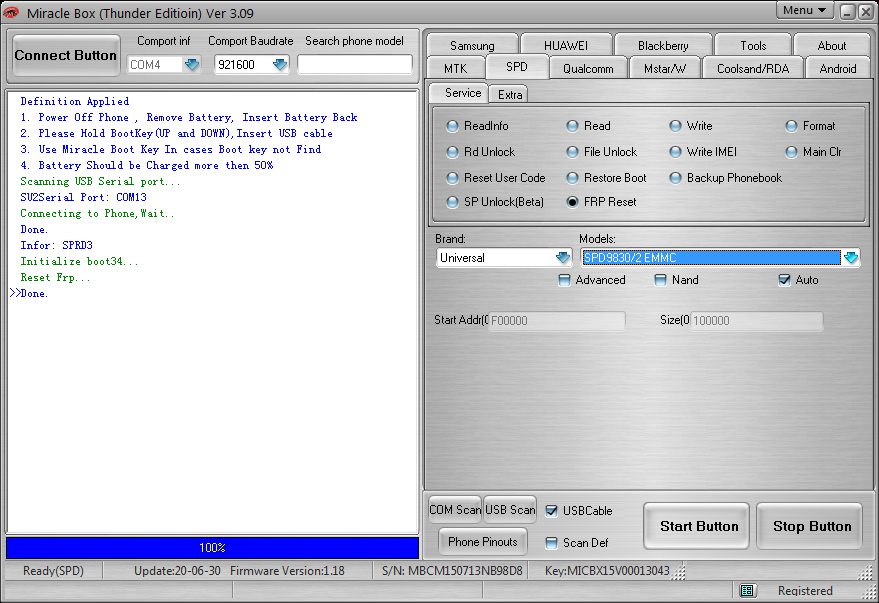
Task: Click the COM Scan button
Action: pos(455,509)
